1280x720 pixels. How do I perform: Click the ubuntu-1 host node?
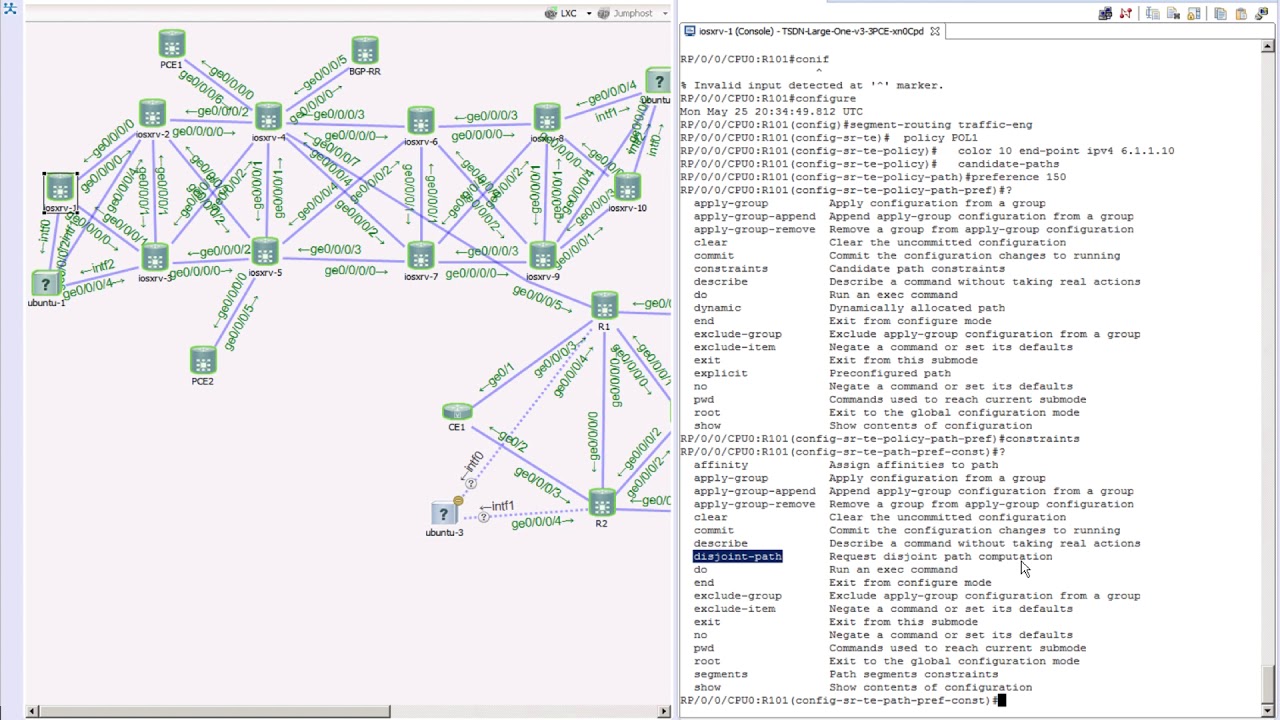(45, 284)
